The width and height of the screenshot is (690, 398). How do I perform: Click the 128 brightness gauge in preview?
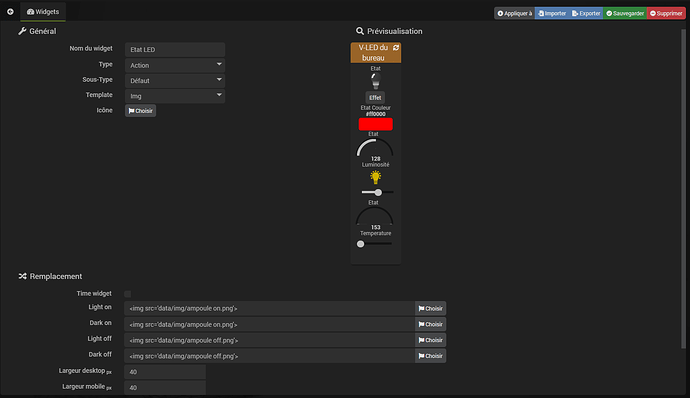click(x=374, y=149)
